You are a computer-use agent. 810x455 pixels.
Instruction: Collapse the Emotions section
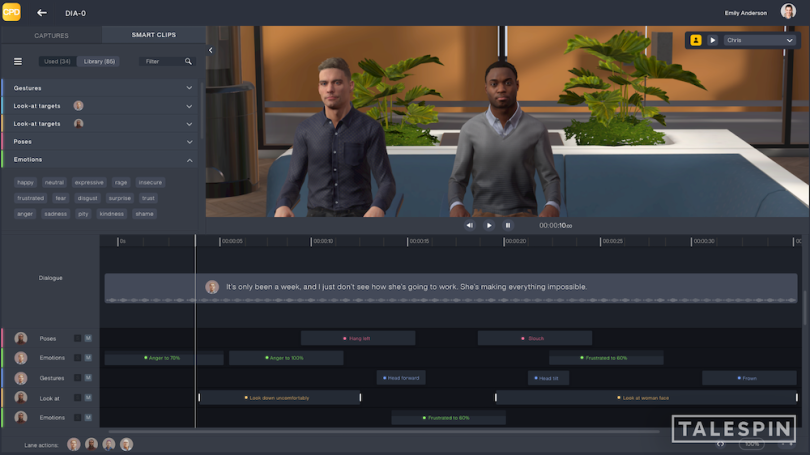[189, 160]
